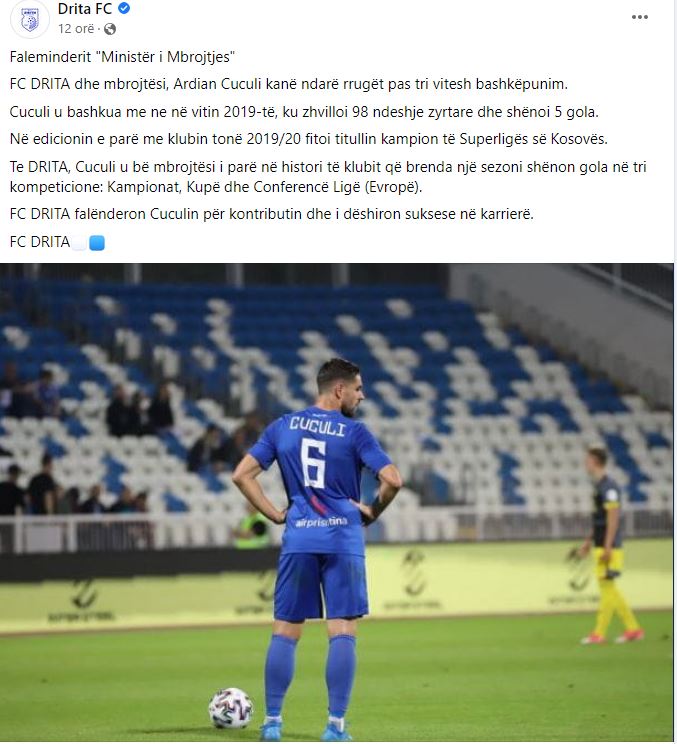Viewport: 677px width, 744px height.
Task: Click the player in the yellow kit
Action: (609, 545)
